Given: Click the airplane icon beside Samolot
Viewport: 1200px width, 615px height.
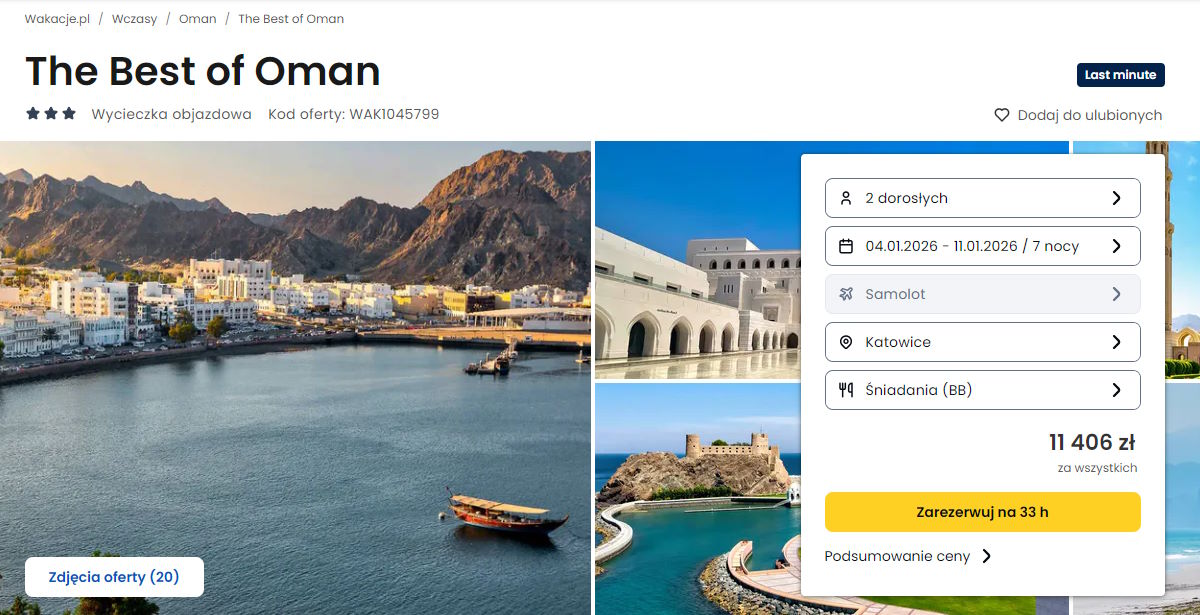Looking at the screenshot, I should (846, 294).
